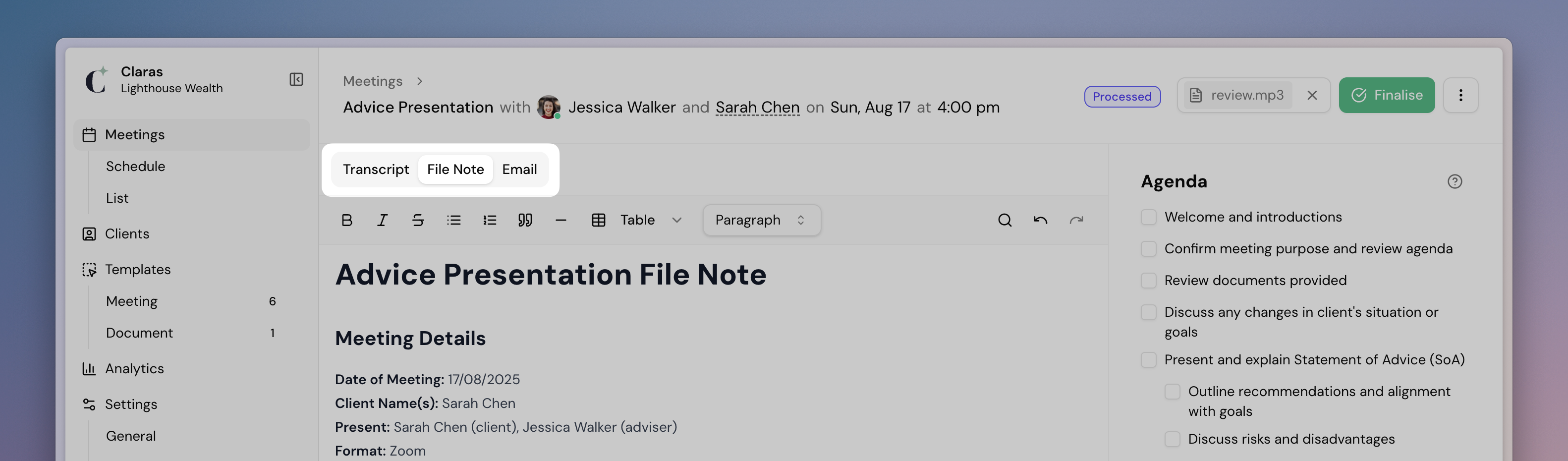Apply strikethrough formatting
The height and width of the screenshot is (461, 1568).
tap(418, 220)
